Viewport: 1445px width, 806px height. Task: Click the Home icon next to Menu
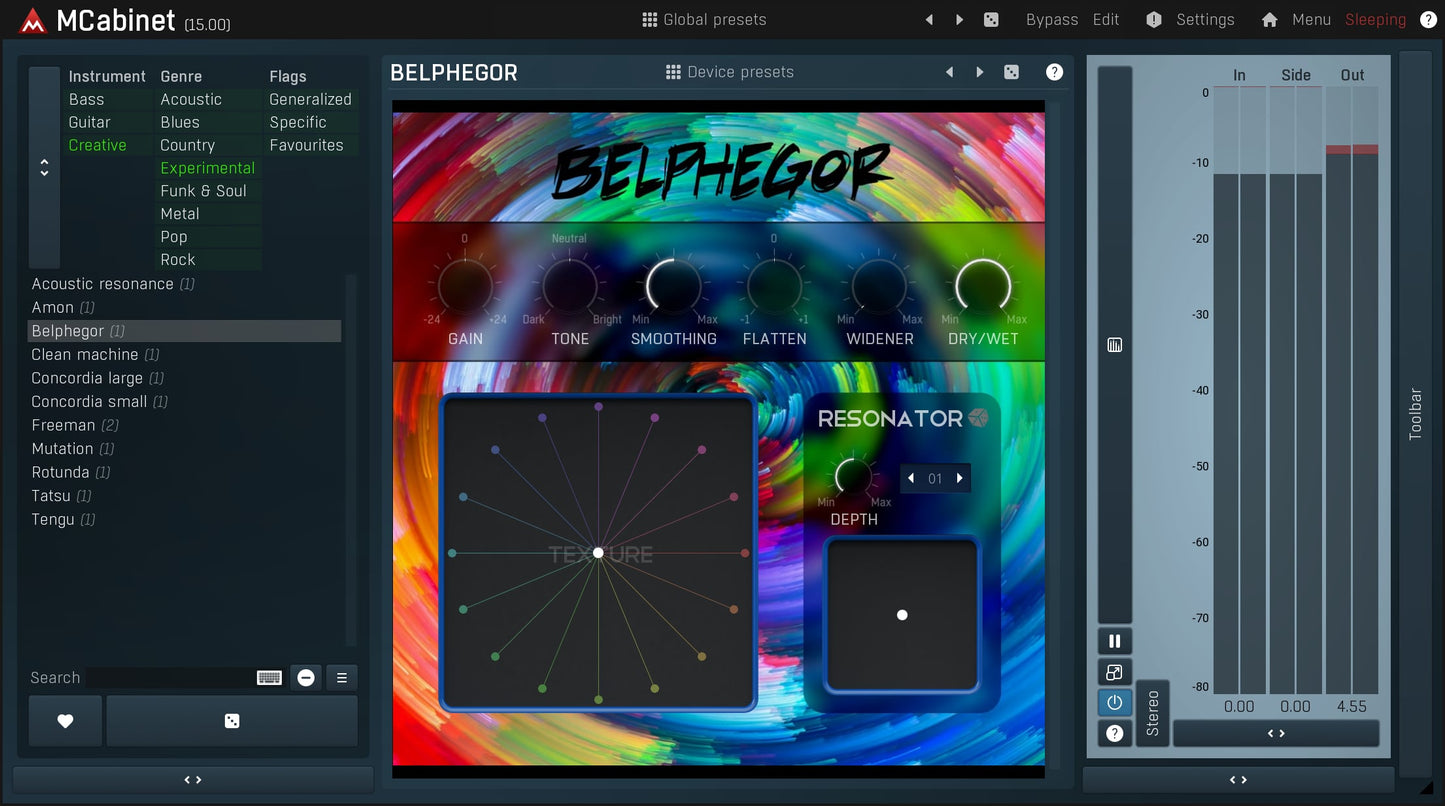click(x=1269, y=20)
